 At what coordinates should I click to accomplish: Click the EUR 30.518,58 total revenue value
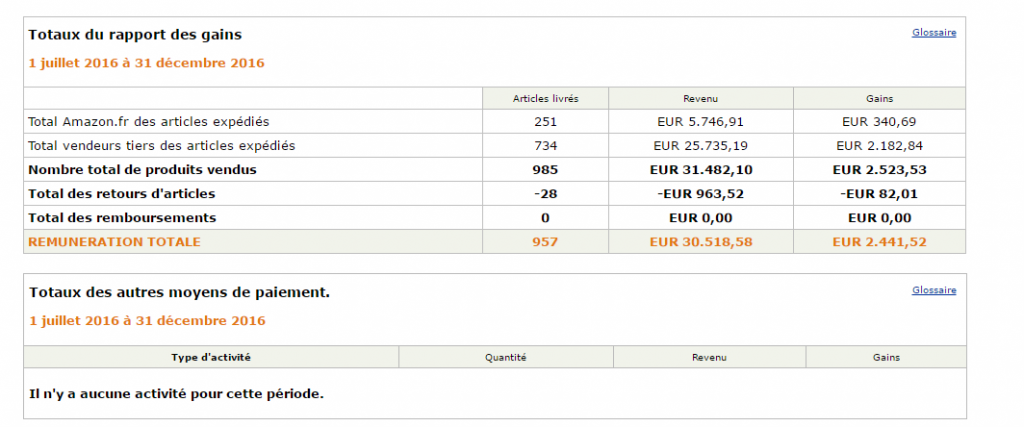tap(701, 242)
